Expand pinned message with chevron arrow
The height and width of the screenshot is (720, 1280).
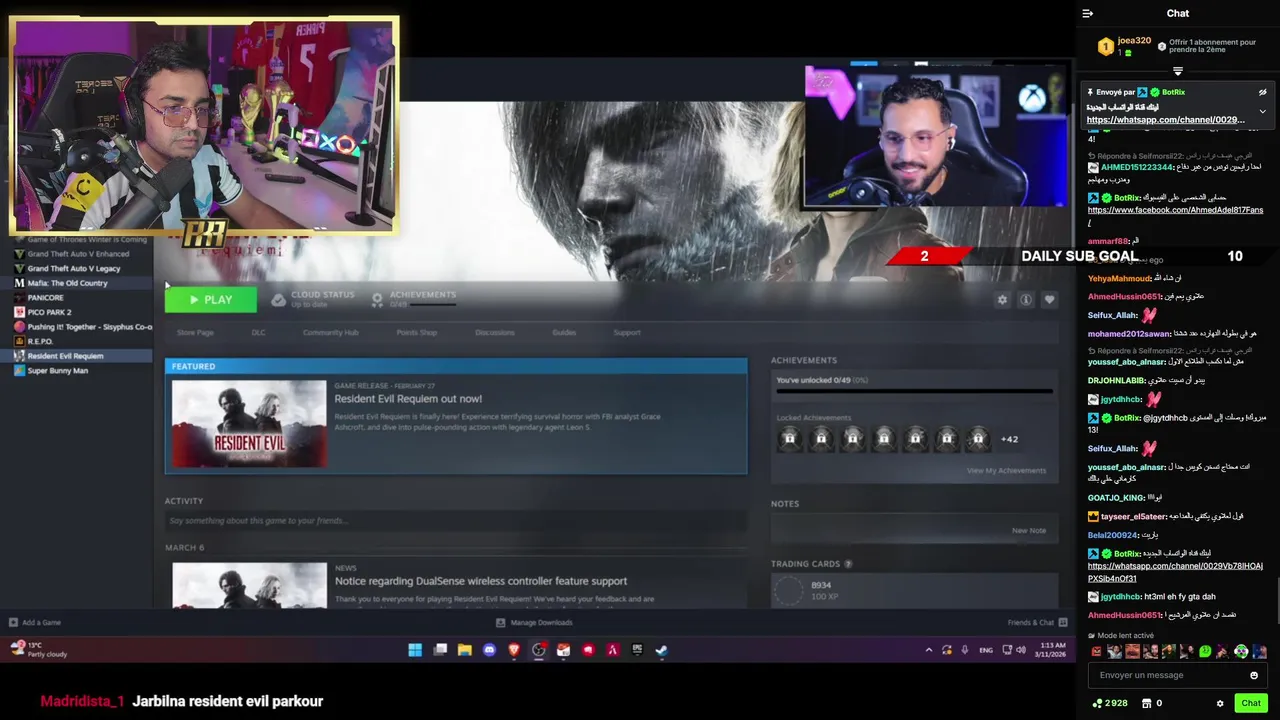coord(1262,111)
